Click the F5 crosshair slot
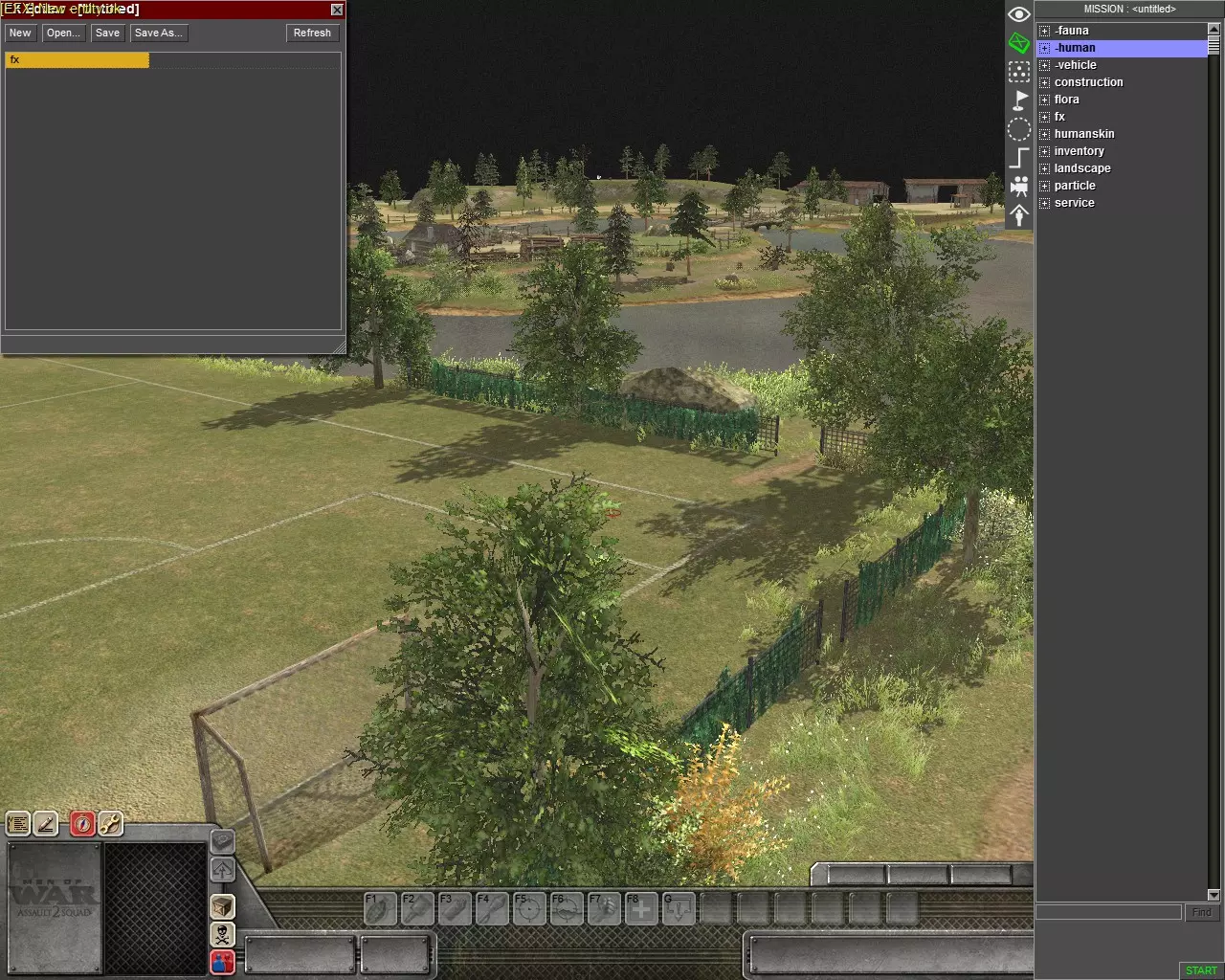The height and width of the screenshot is (980, 1225). [529, 908]
